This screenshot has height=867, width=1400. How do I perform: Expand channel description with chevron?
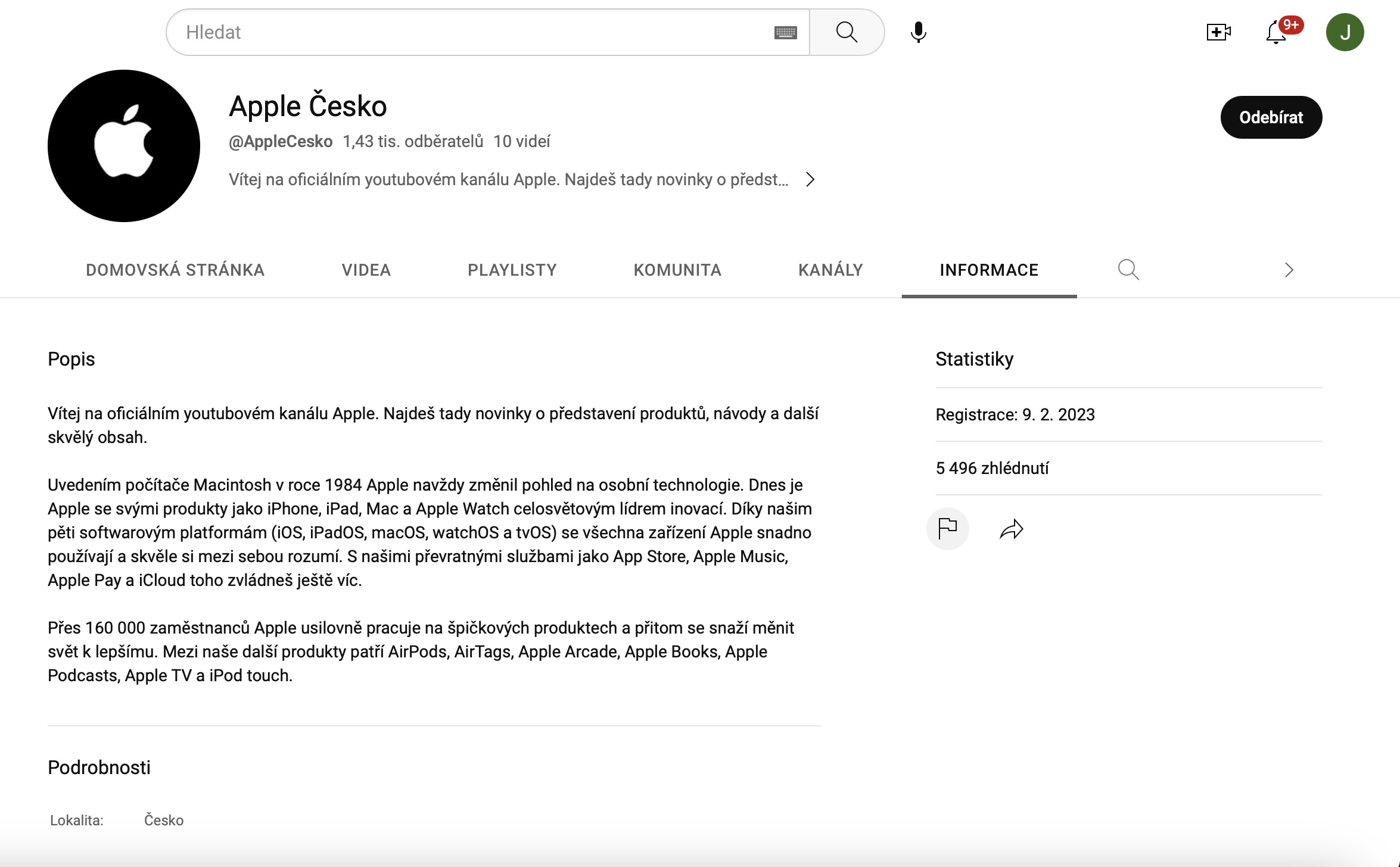click(x=810, y=179)
